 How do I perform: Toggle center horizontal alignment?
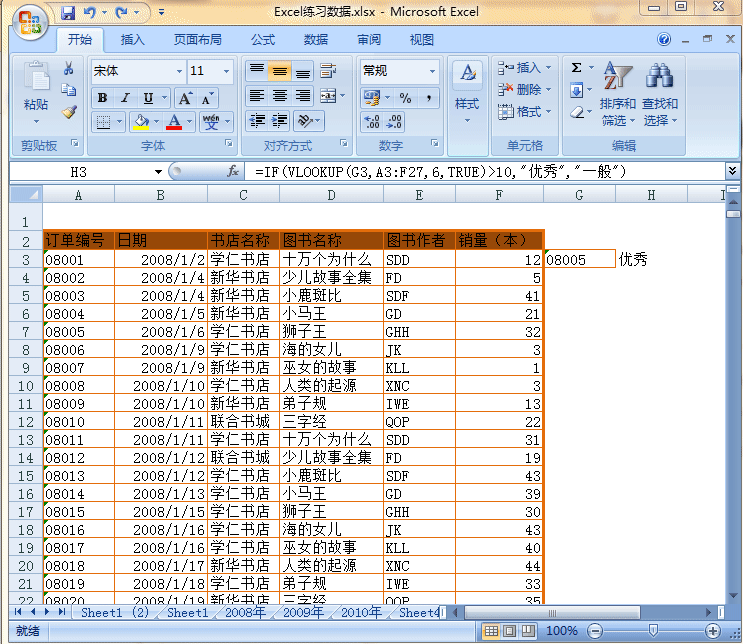tap(280, 97)
